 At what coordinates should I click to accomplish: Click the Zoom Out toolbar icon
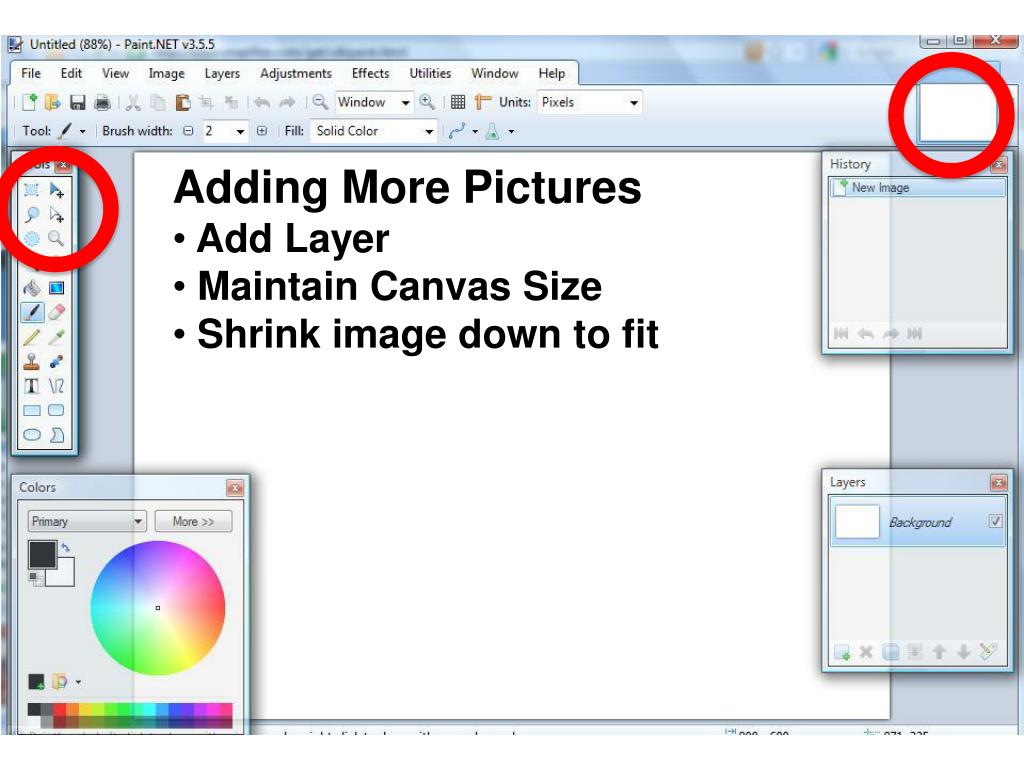click(x=320, y=102)
